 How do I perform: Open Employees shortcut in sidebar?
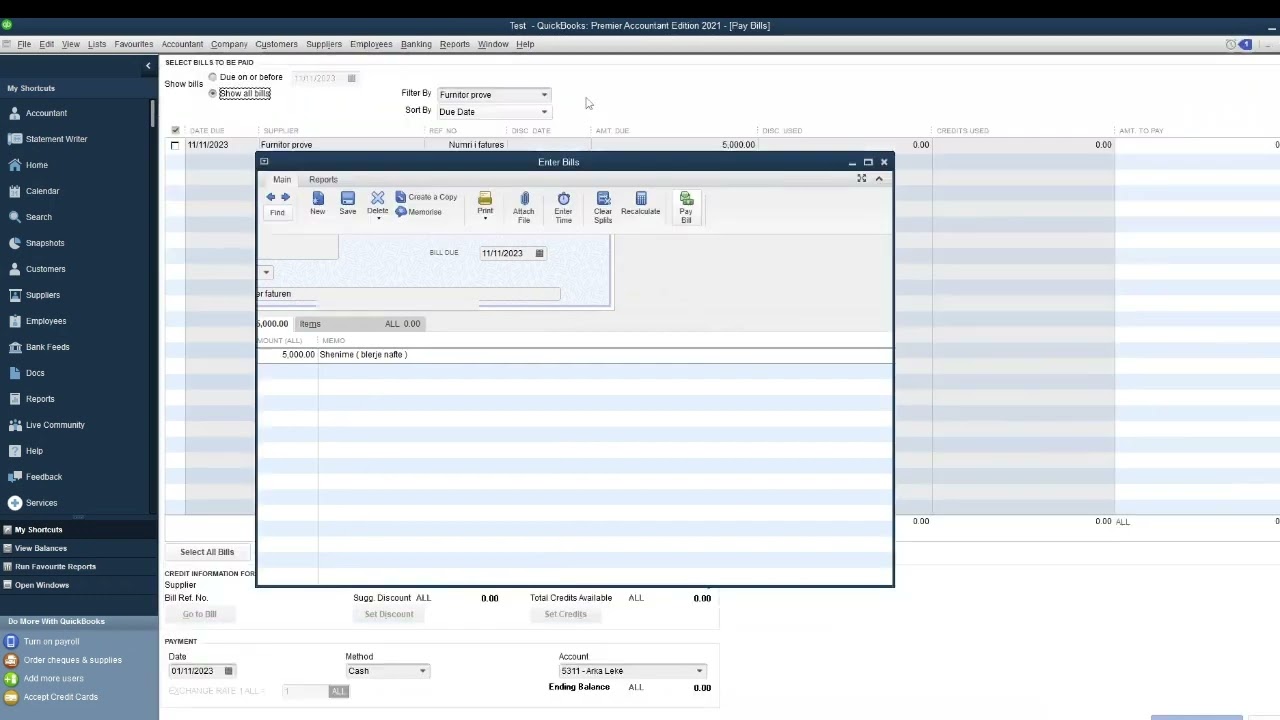click(45, 321)
